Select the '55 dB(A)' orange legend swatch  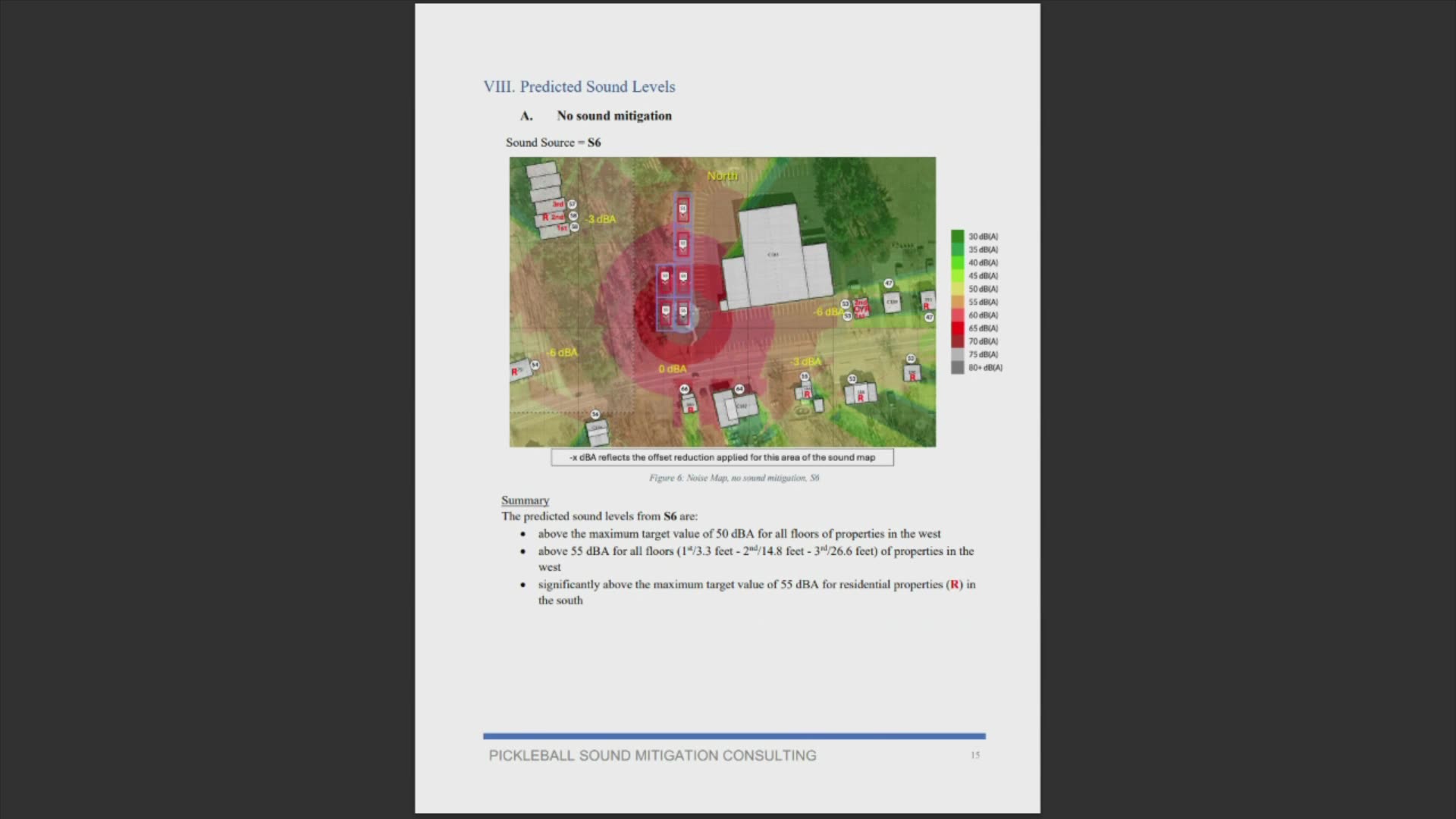tap(958, 302)
